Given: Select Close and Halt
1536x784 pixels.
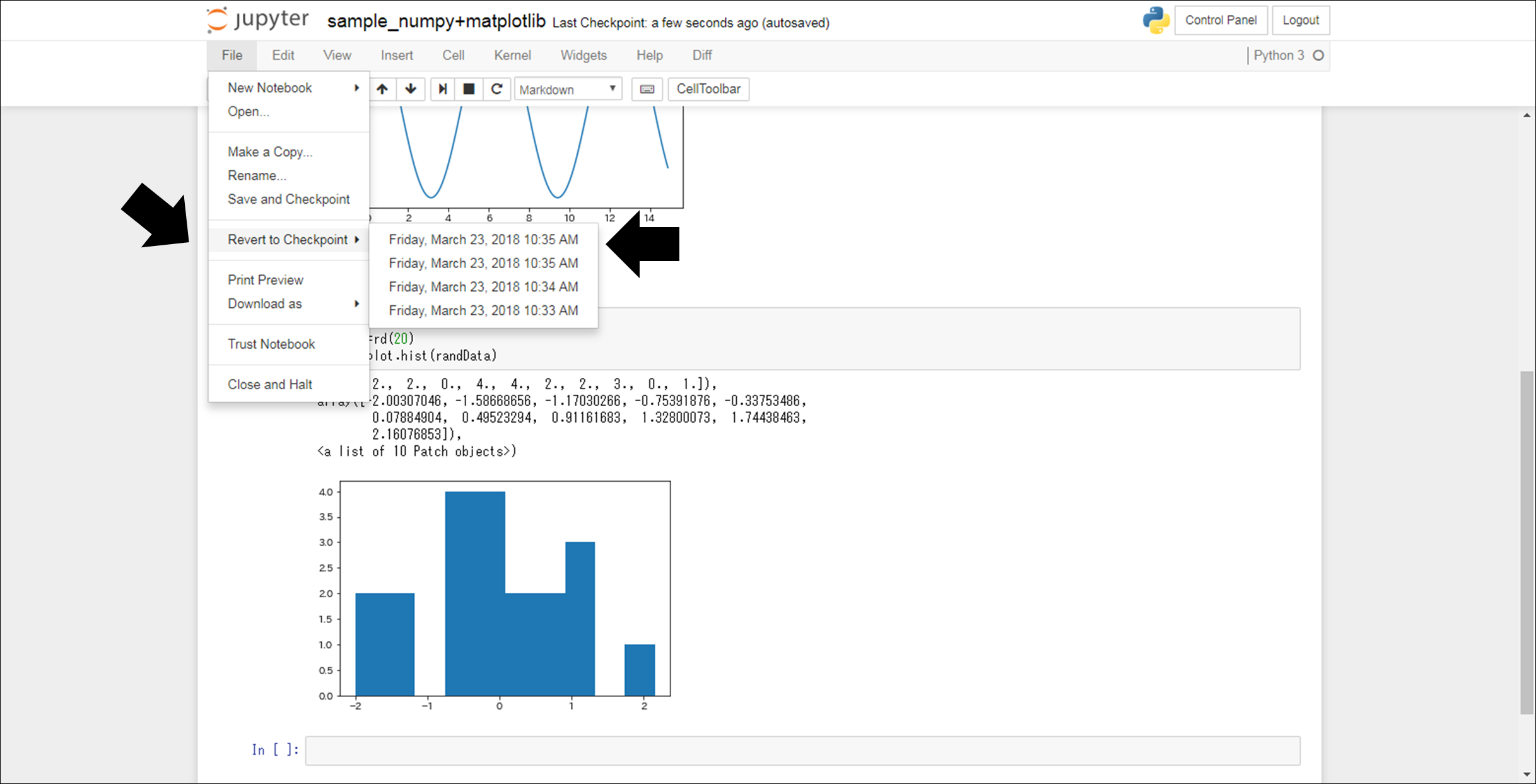Looking at the screenshot, I should pyautogui.click(x=289, y=385).
